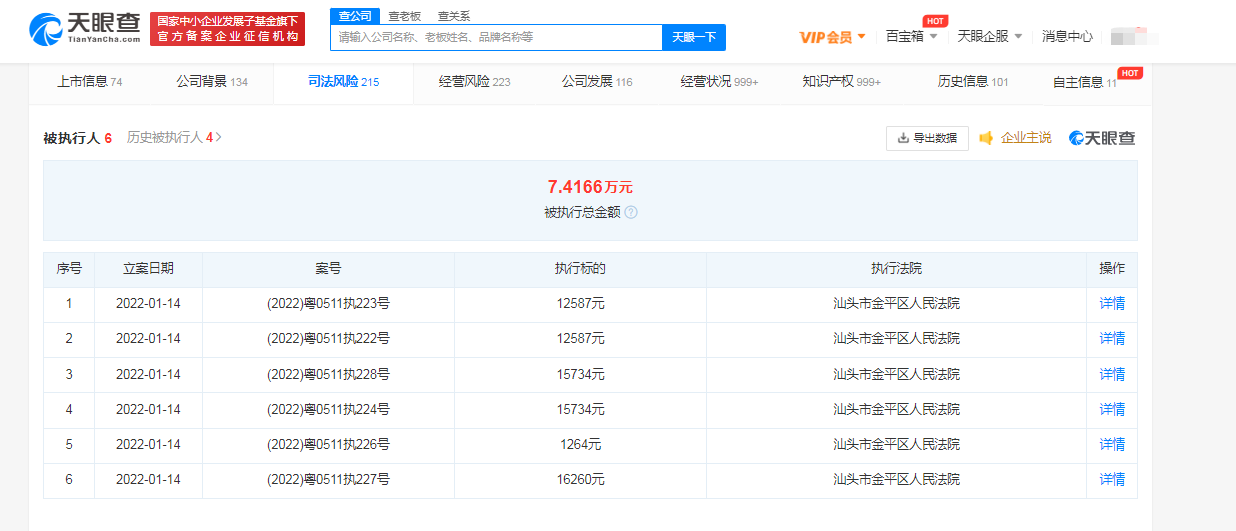Open the 历史信息 tab
Screen dimensions: 1236x531
click(x=973, y=82)
